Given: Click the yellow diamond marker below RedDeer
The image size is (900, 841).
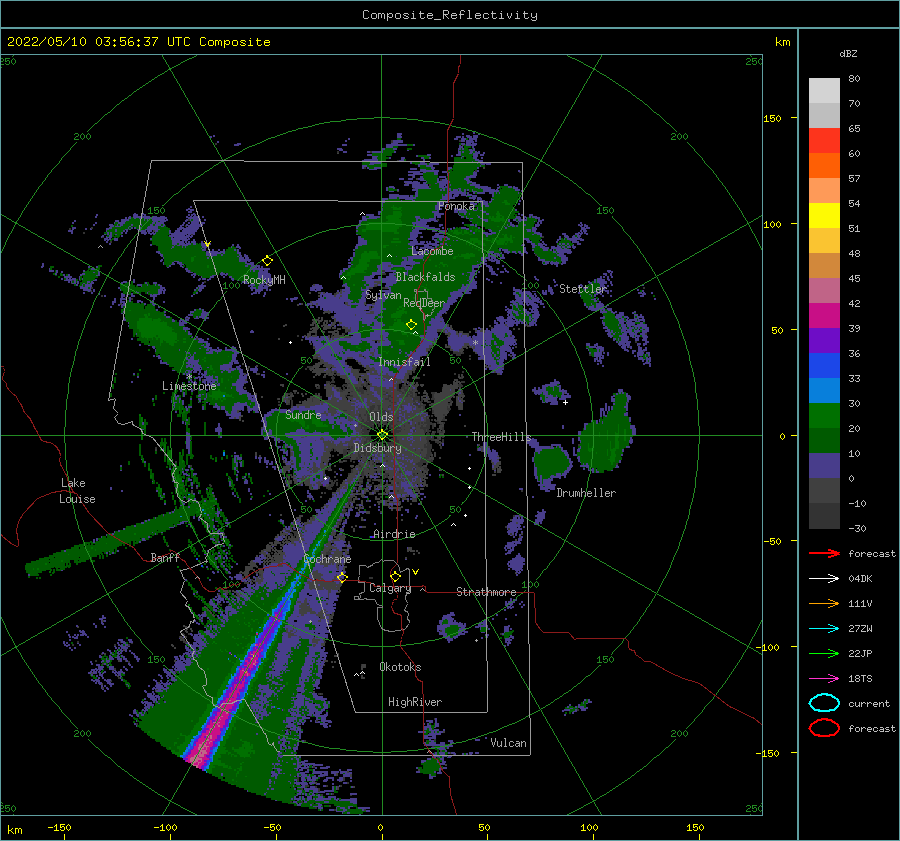Looking at the screenshot, I should point(412,325).
